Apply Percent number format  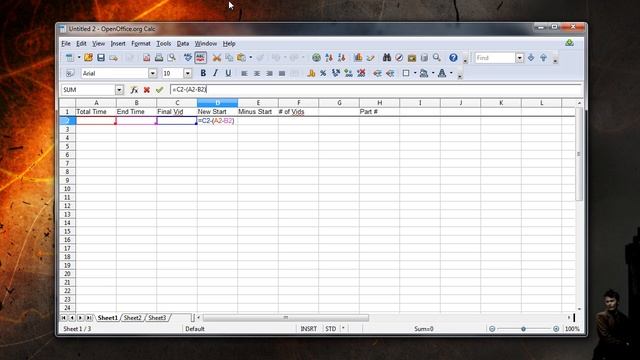[323, 73]
